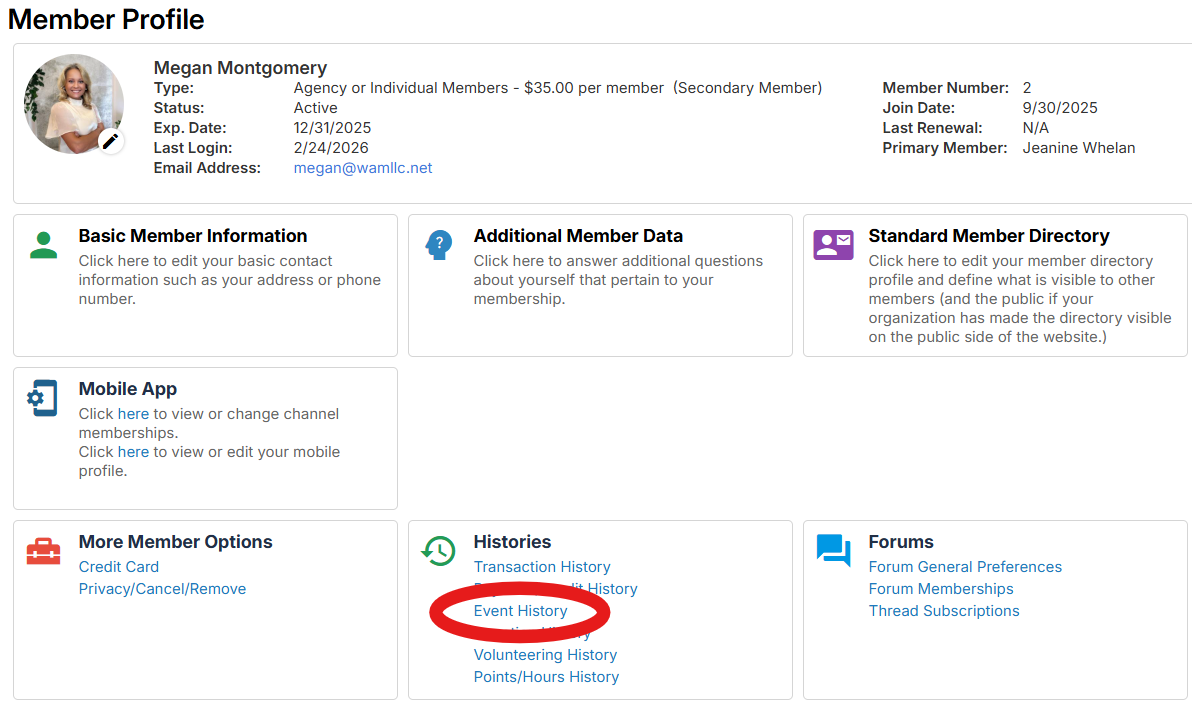Click the red toolbox More Member Options icon

click(43, 551)
